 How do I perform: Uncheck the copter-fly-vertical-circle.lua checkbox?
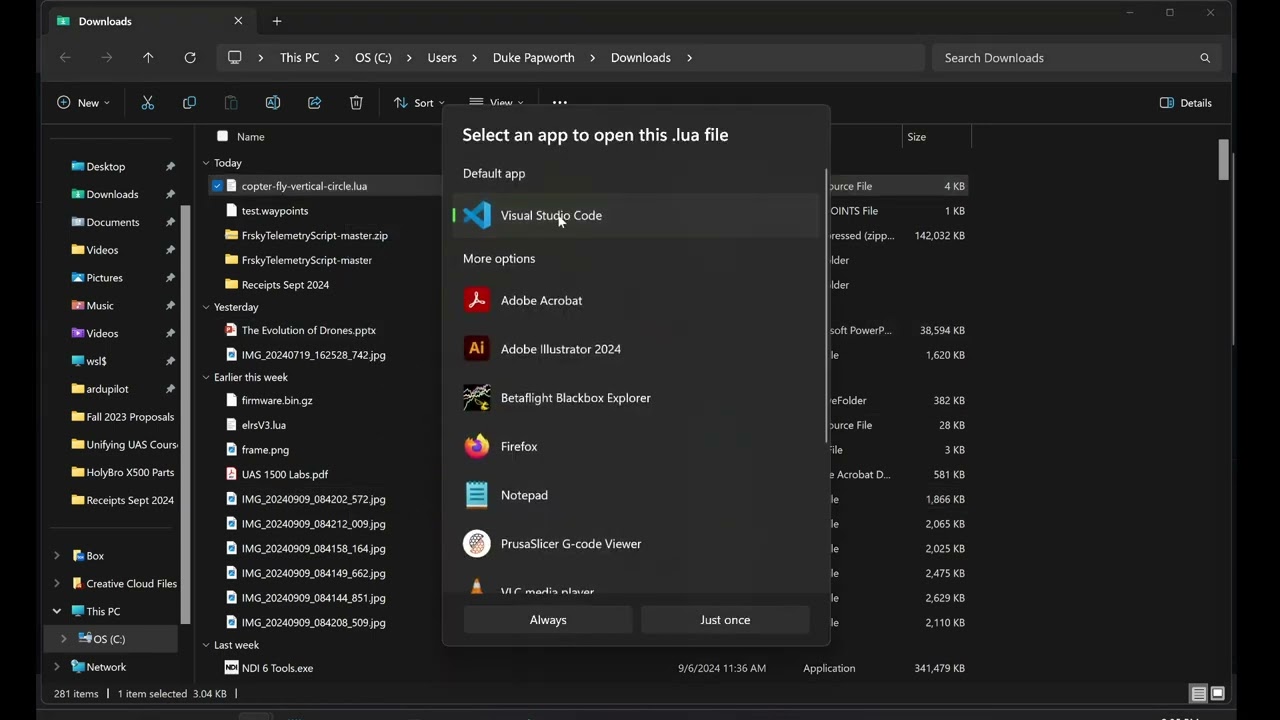[217, 186]
